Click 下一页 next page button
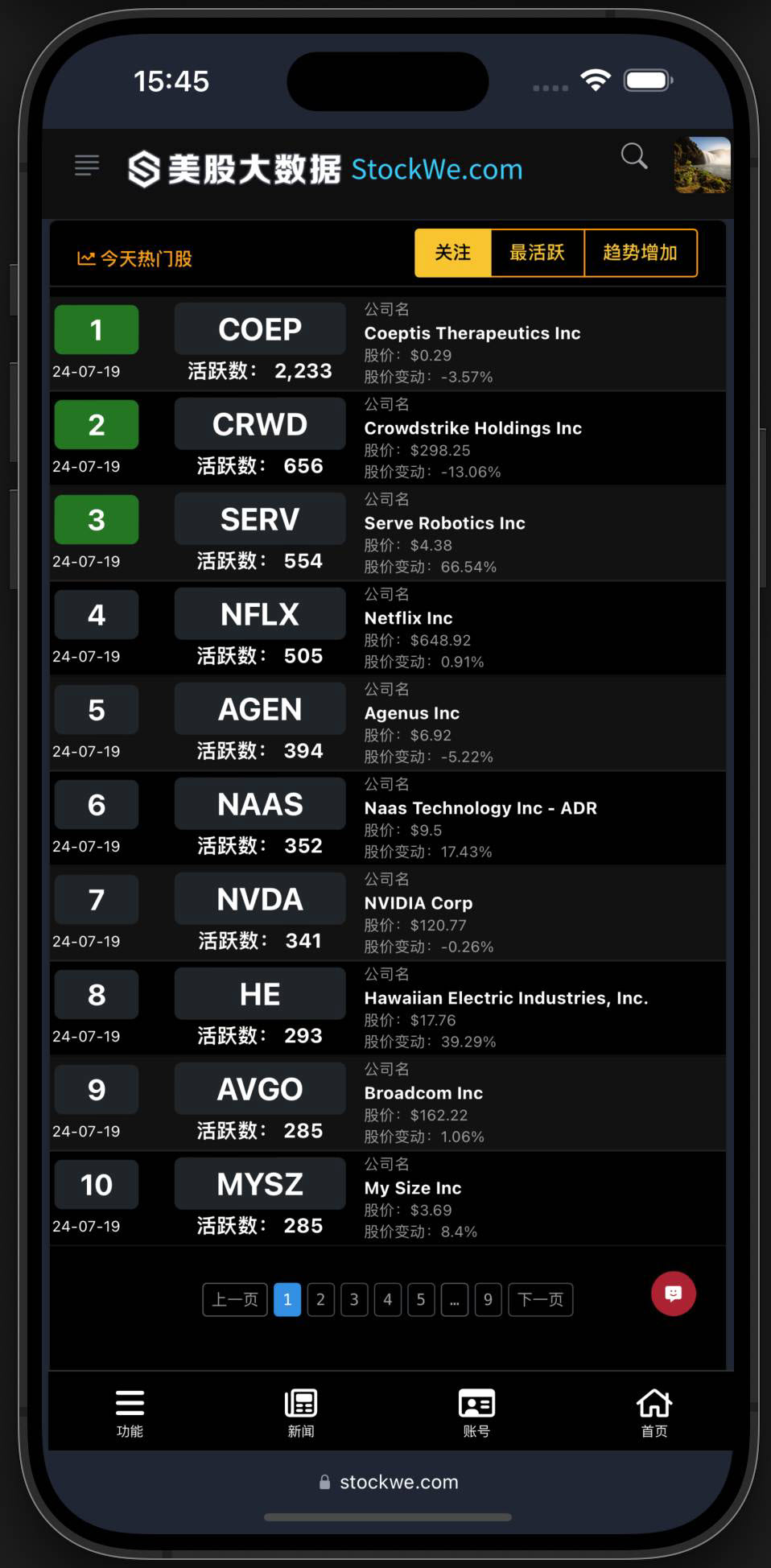This screenshot has width=771, height=1568. [541, 1299]
